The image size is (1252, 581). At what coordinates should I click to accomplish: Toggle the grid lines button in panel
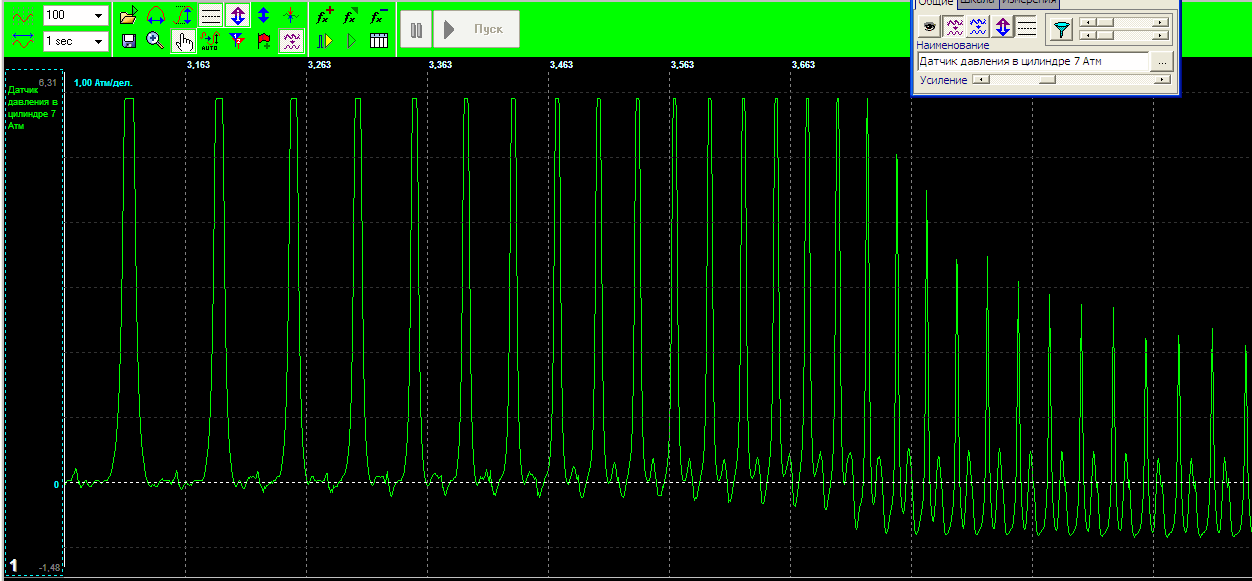pos(1027,28)
